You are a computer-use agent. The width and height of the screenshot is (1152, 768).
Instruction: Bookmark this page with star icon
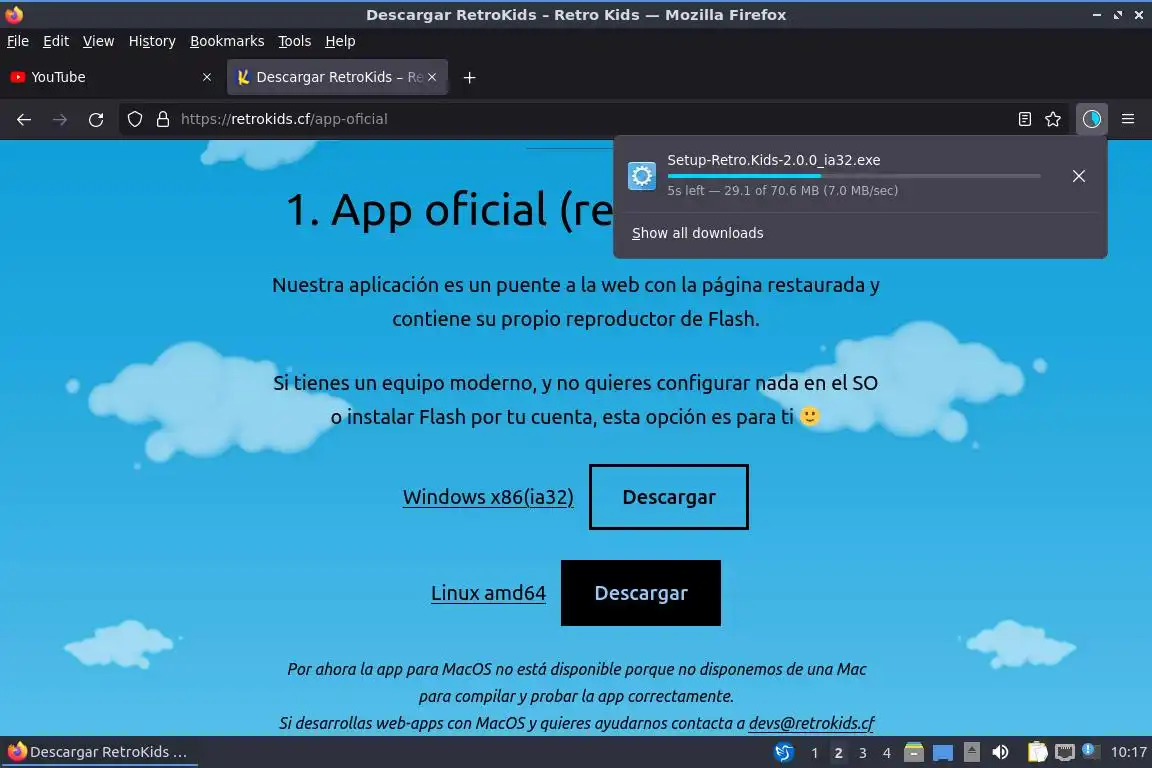(1053, 119)
